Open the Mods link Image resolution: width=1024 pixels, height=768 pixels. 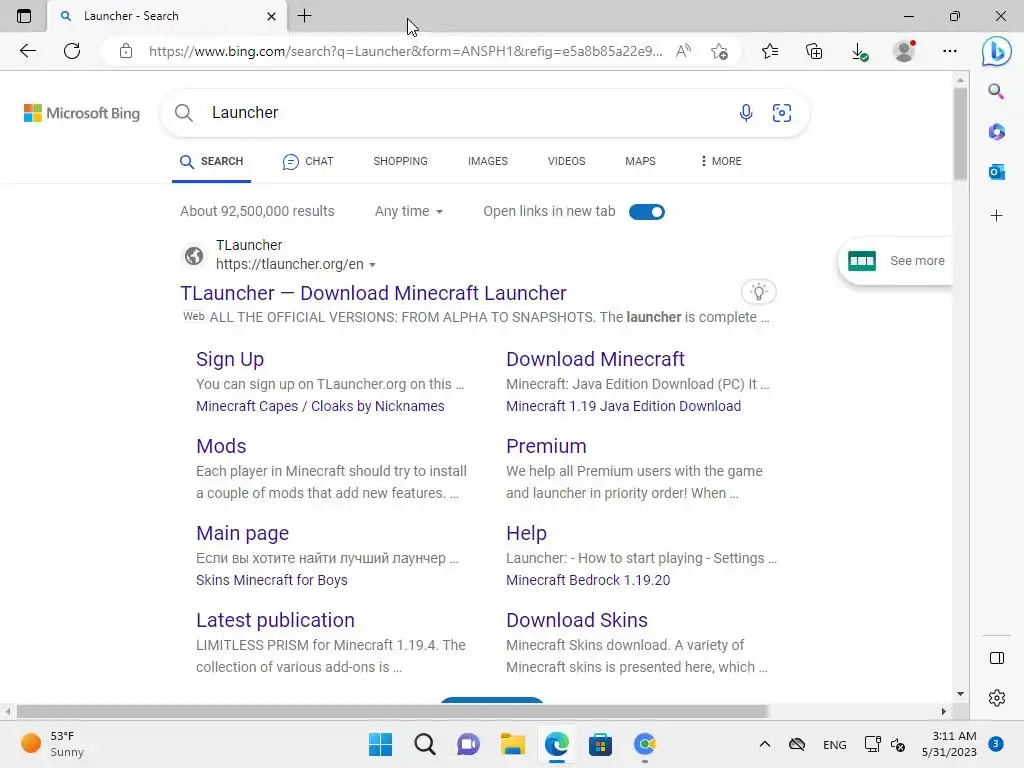(x=221, y=446)
